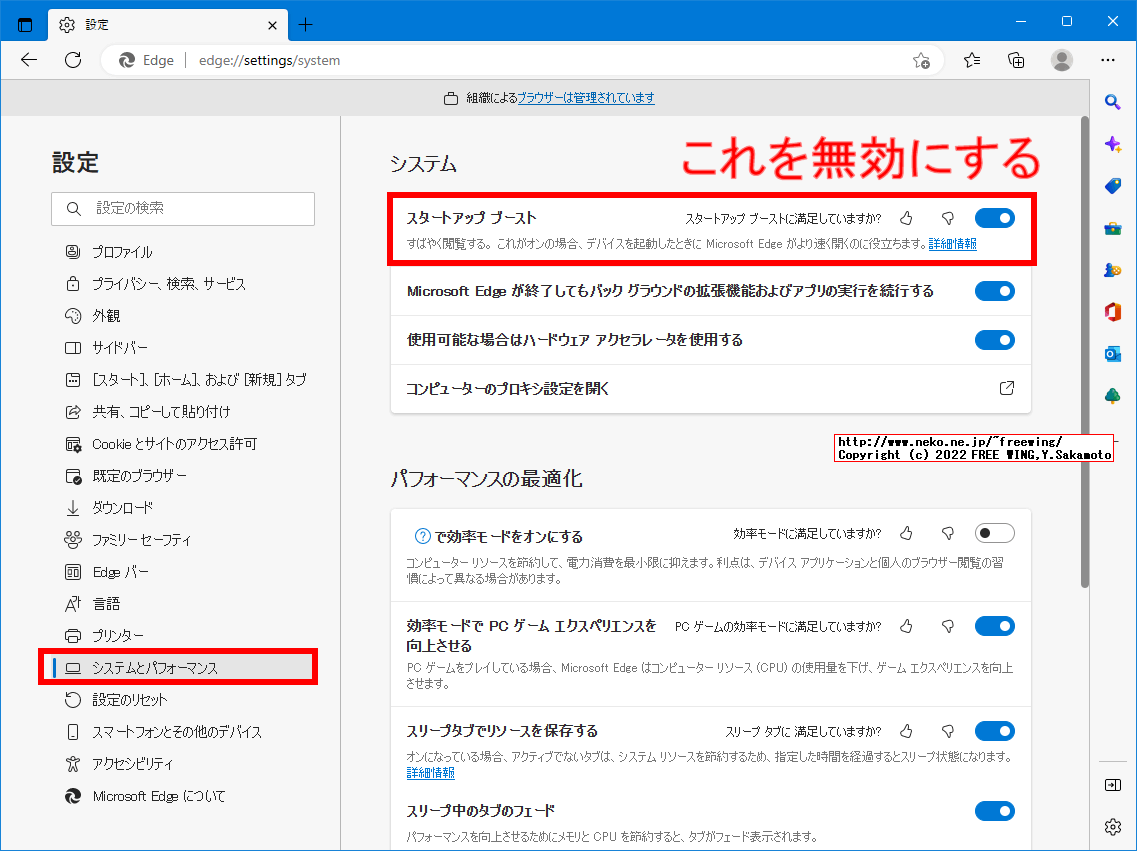
Task: Open the Outlook sidebar panel
Action: pyautogui.click(x=1112, y=353)
